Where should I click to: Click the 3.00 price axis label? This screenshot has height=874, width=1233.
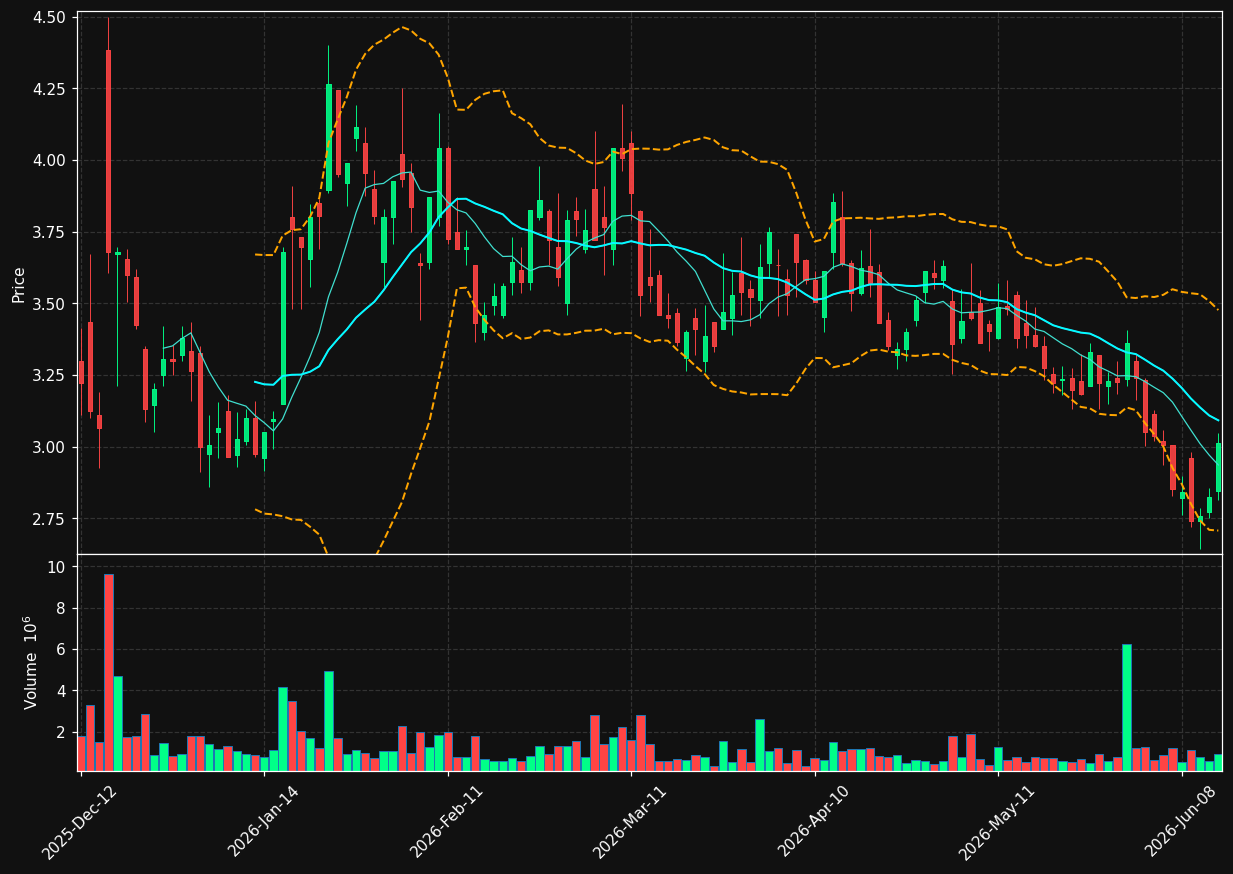(50, 448)
